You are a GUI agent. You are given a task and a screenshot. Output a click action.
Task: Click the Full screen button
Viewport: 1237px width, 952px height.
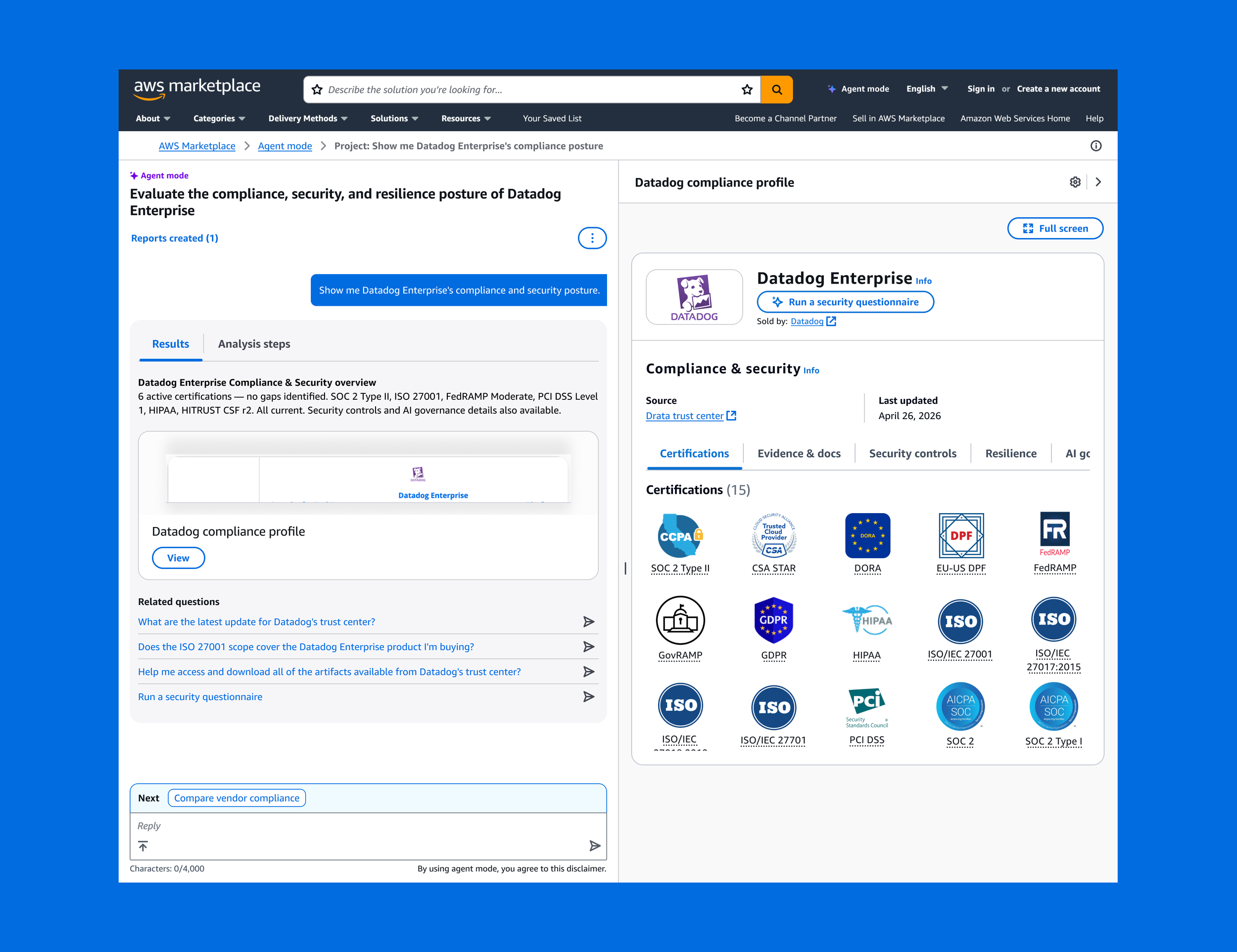tap(1054, 228)
